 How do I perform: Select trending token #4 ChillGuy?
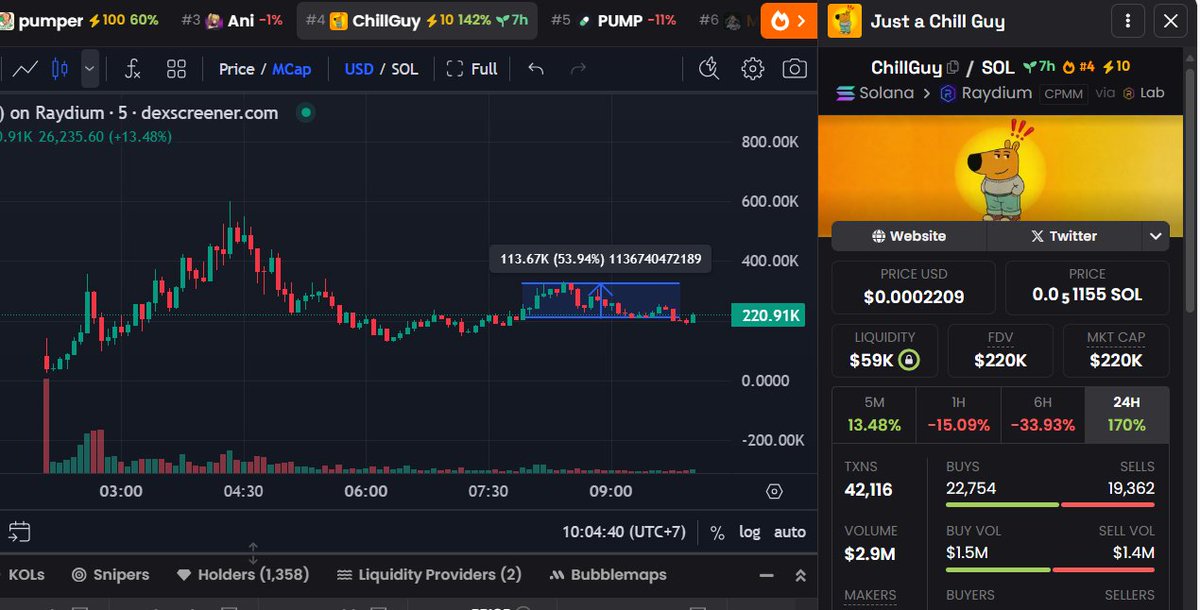click(417, 20)
